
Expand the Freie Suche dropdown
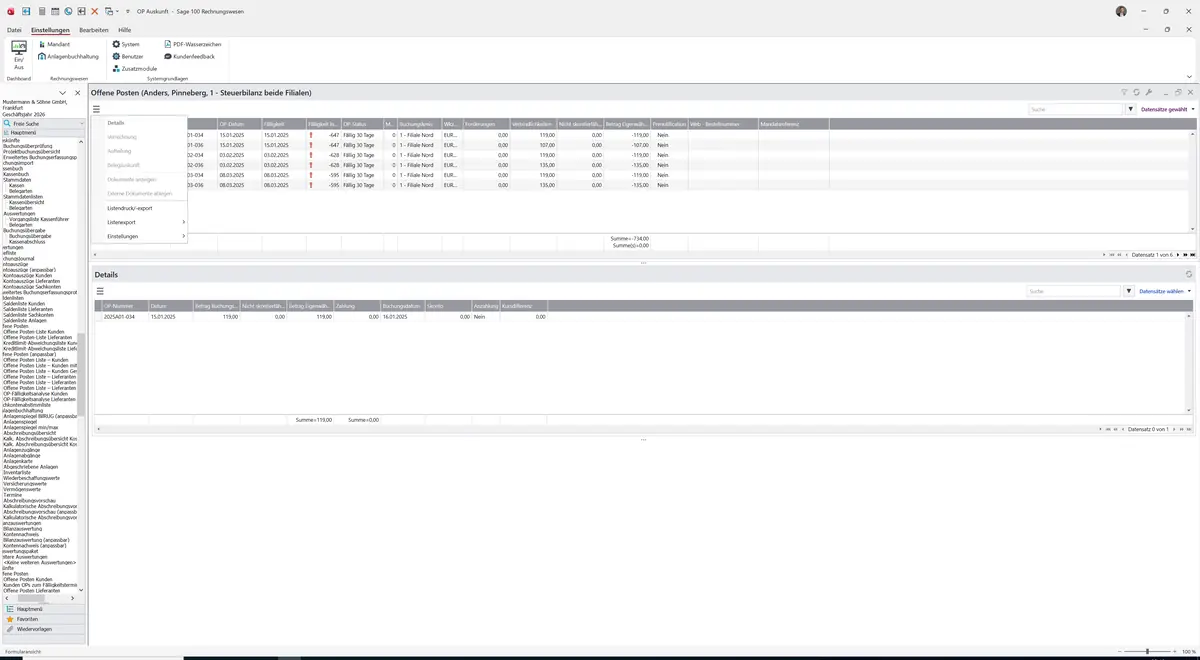80,123
